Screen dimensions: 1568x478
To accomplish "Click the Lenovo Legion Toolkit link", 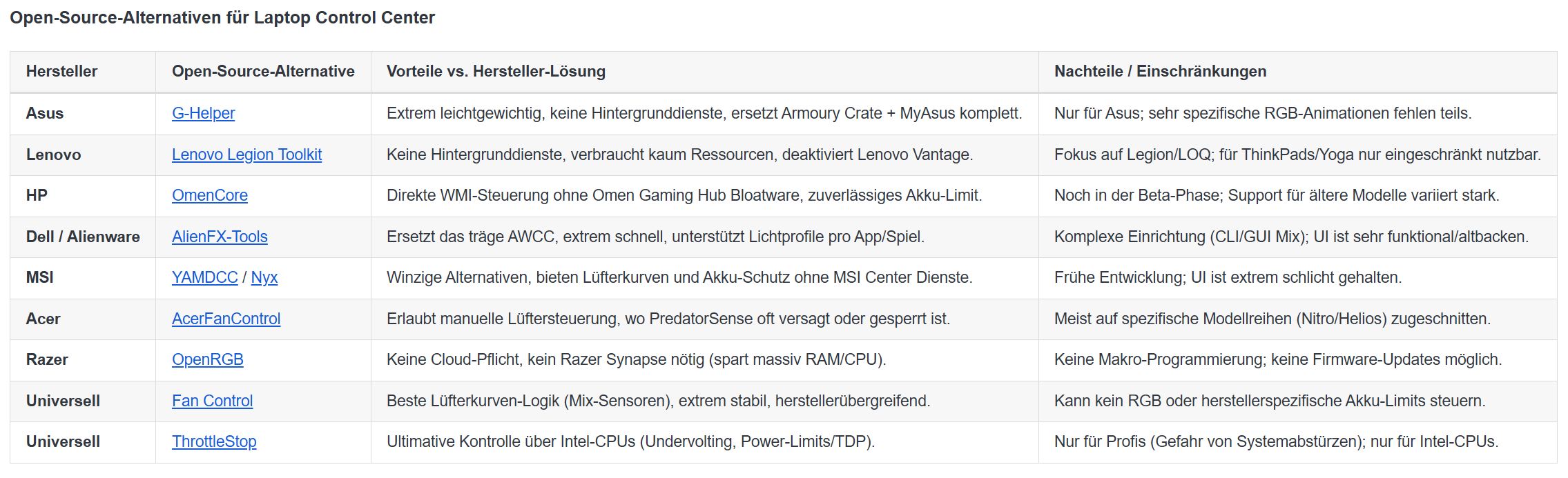I will click(x=246, y=155).
